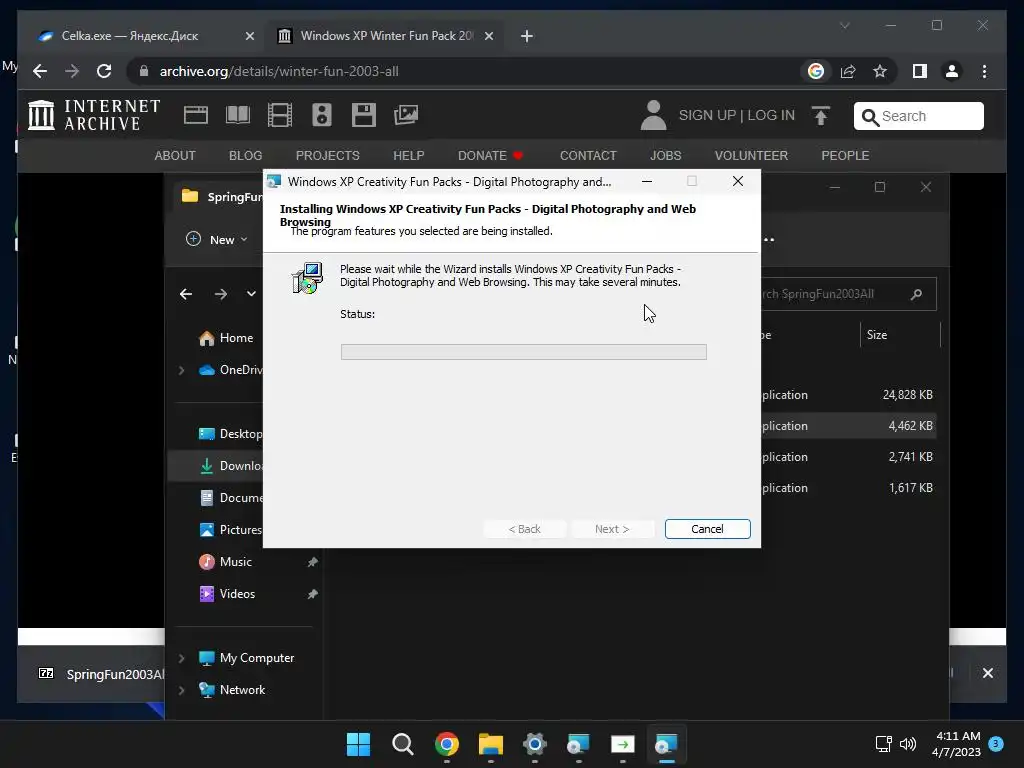This screenshot has width=1024, height=768.
Task: Open Desktop in Explorer sidebar
Action: click(230, 434)
